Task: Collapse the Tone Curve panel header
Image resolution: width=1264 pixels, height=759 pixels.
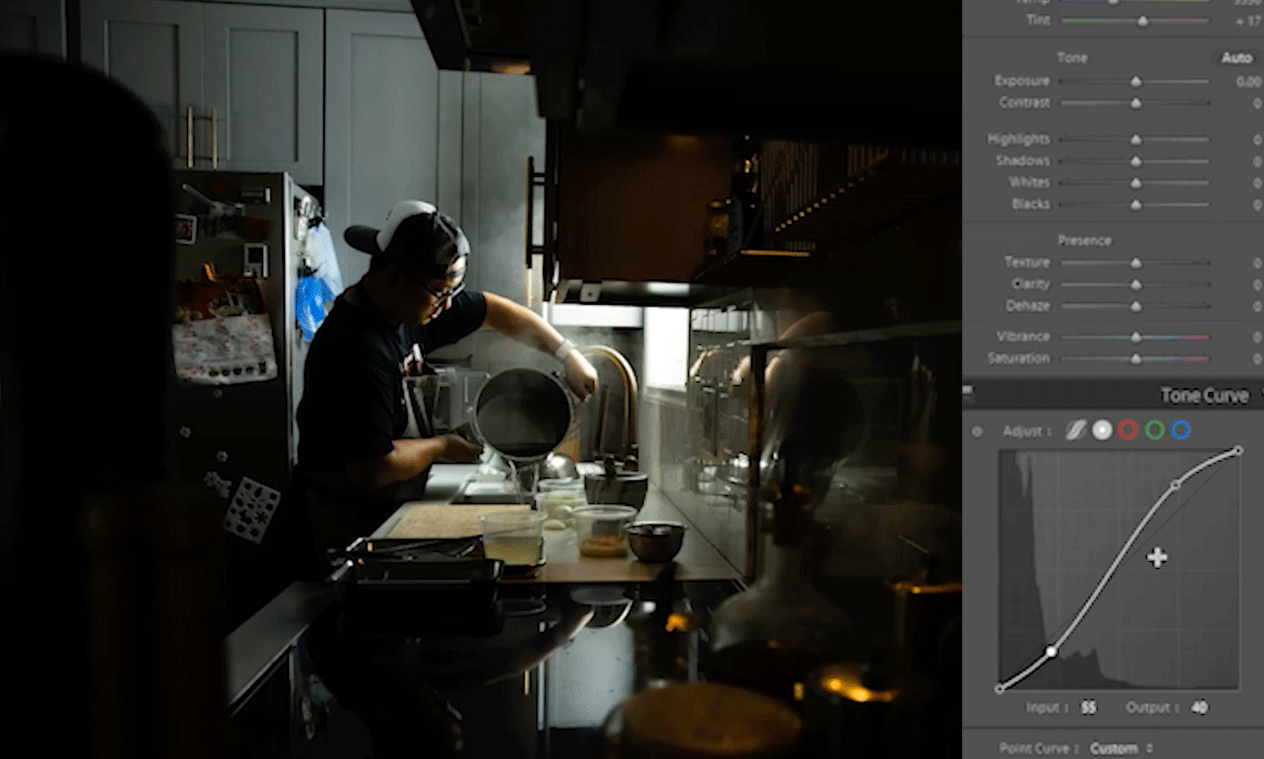Action: coord(1113,395)
